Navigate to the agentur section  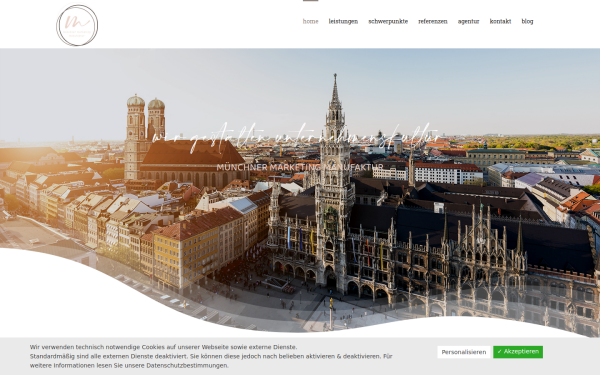[x=468, y=21]
